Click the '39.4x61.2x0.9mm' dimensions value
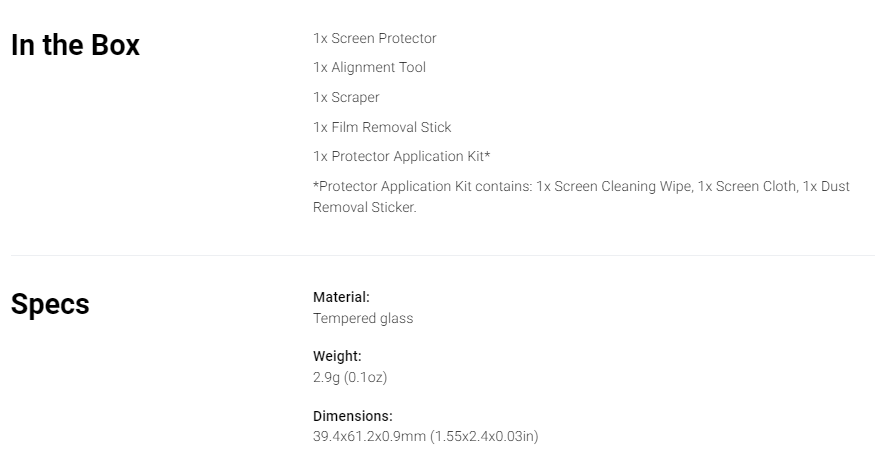883x465 pixels. (369, 436)
